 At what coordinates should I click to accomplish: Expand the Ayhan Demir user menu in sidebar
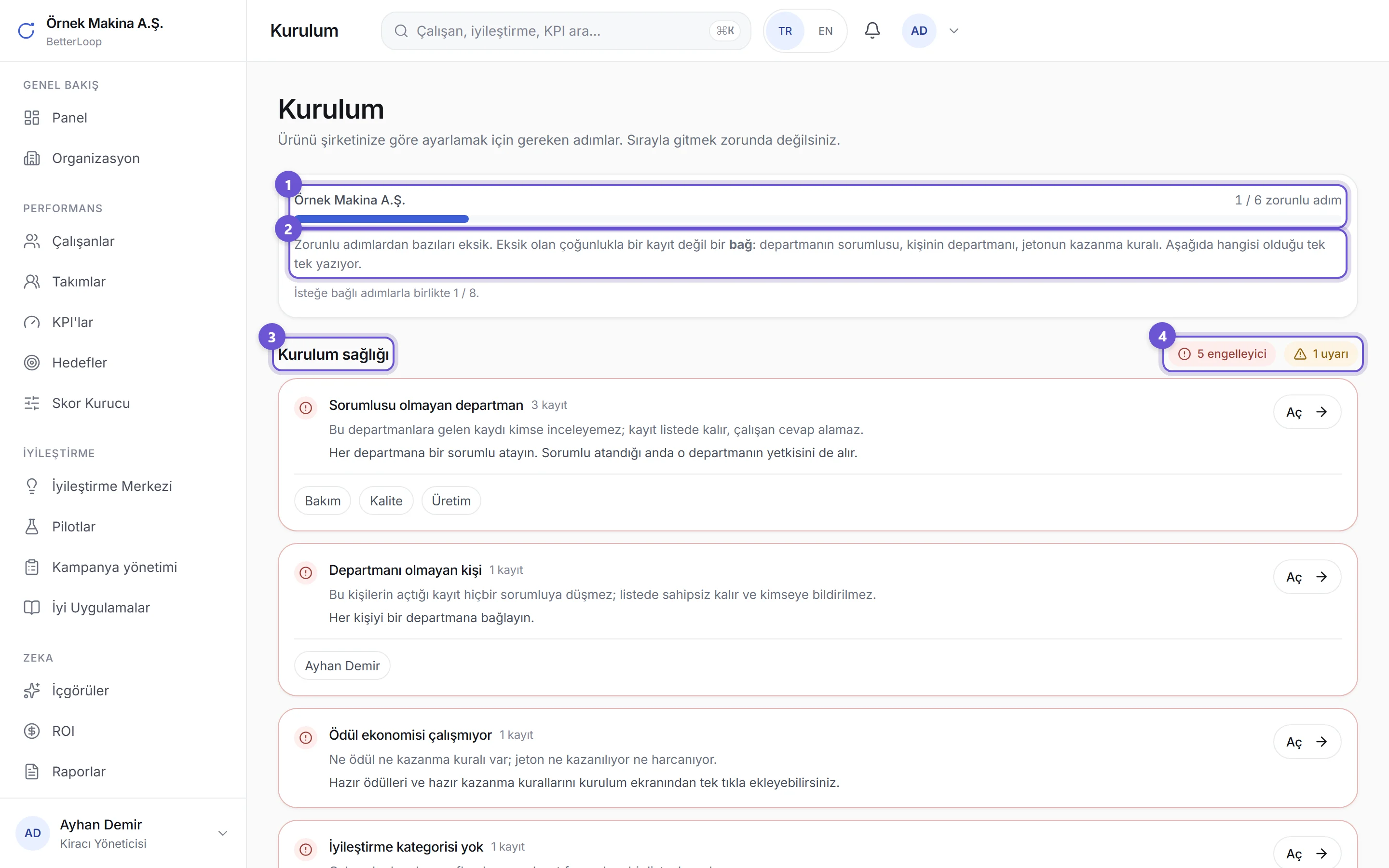[x=223, y=833]
